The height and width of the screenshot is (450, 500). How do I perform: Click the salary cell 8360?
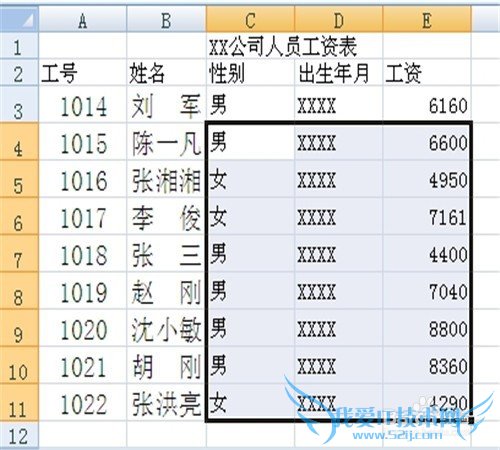click(x=427, y=365)
